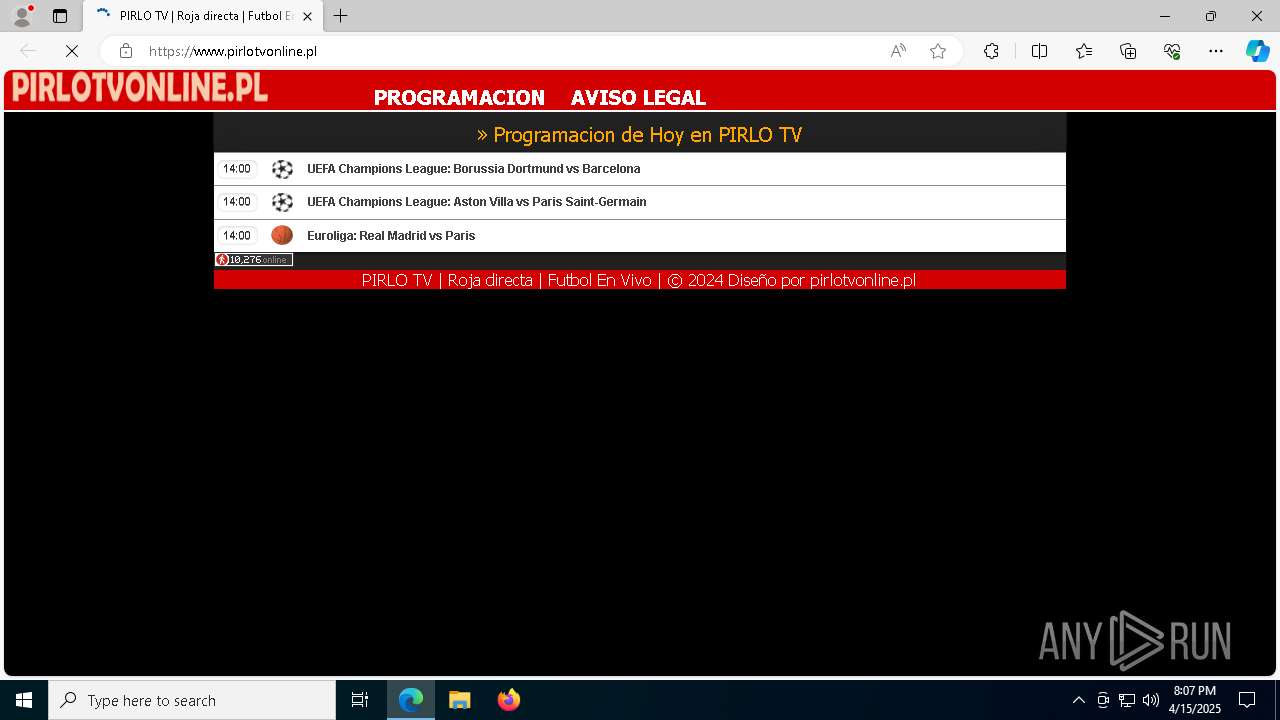
Task: Open the AVISO LEGAL menu item
Action: pos(638,98)
